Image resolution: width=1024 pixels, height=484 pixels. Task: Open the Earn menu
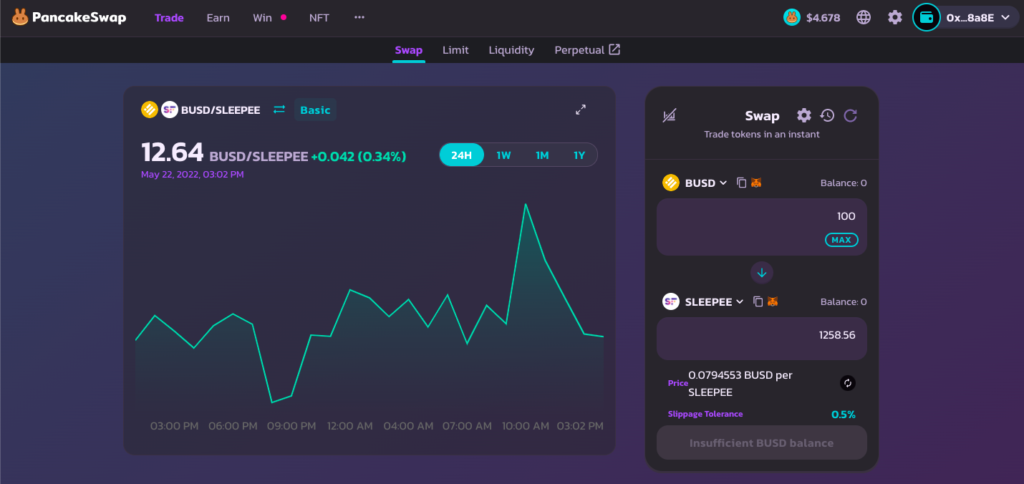218,18
